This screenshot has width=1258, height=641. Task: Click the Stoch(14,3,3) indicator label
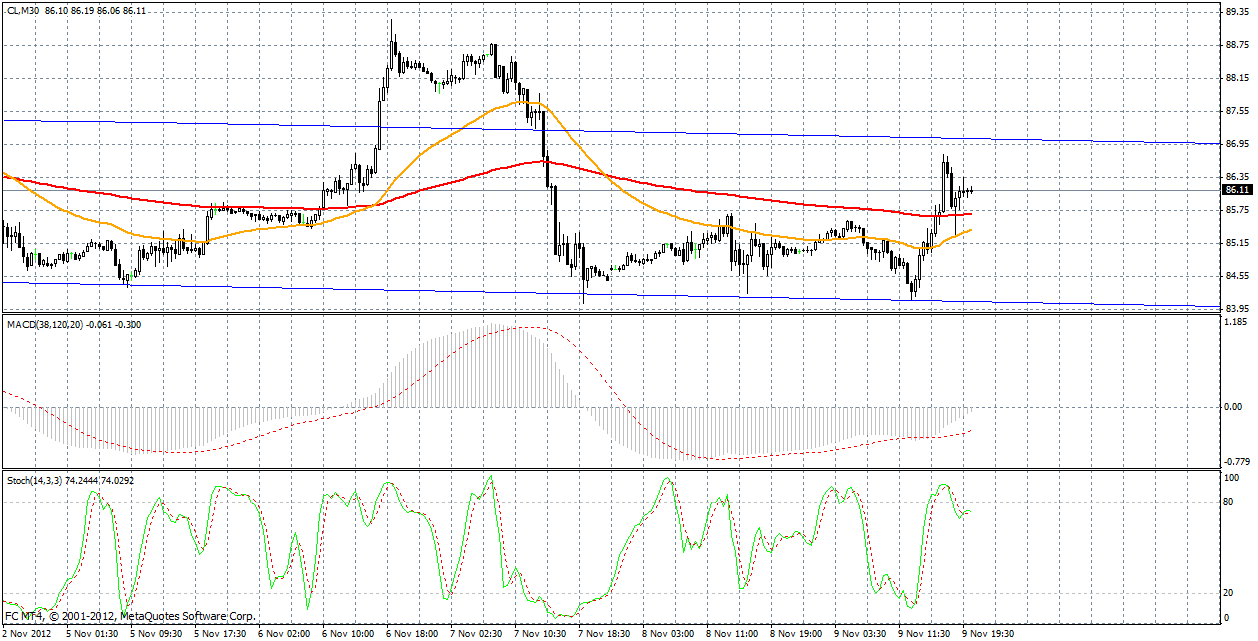34,481
